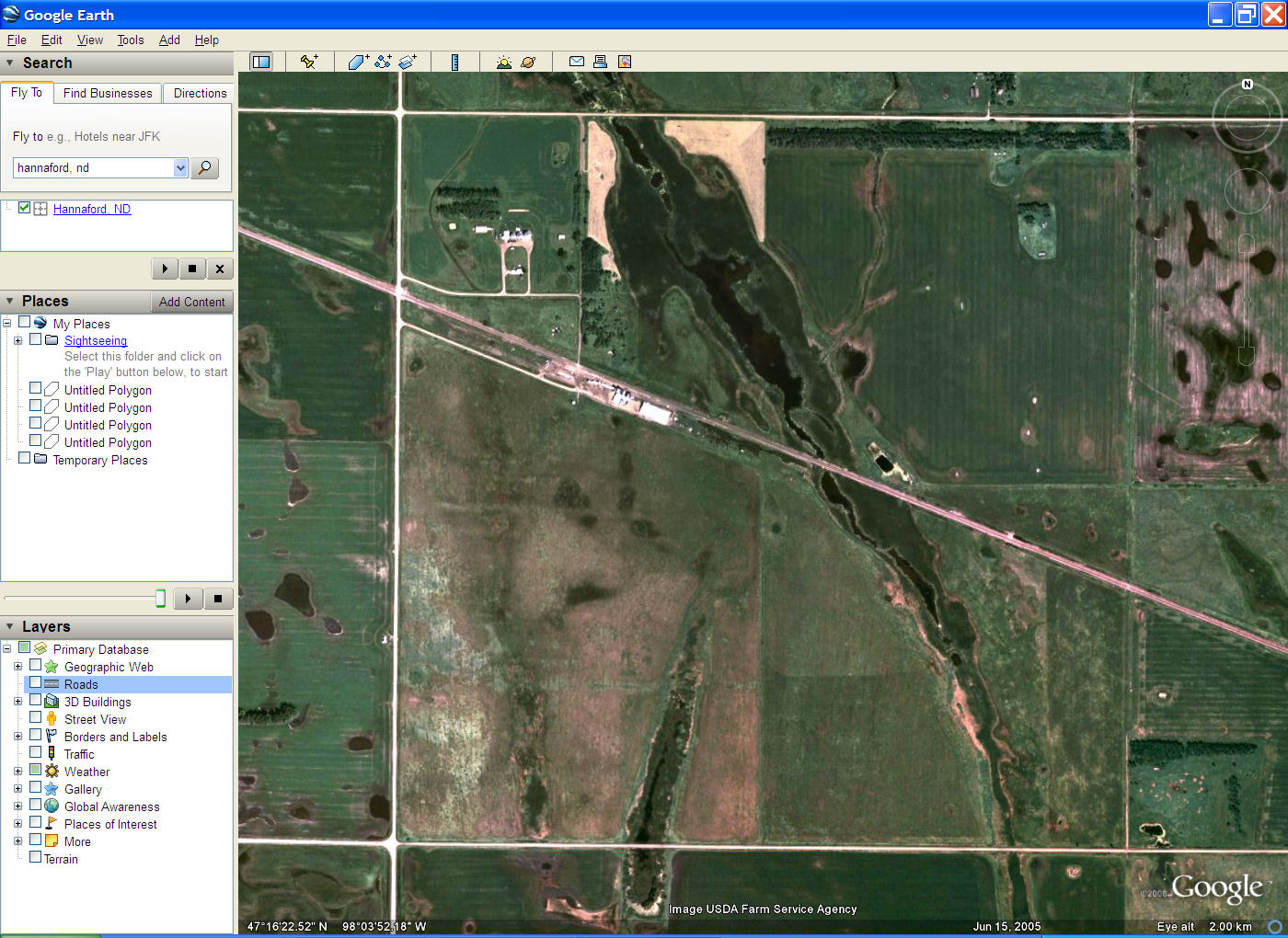Click the Global Awareness globe icon

(x=52, y=806)
